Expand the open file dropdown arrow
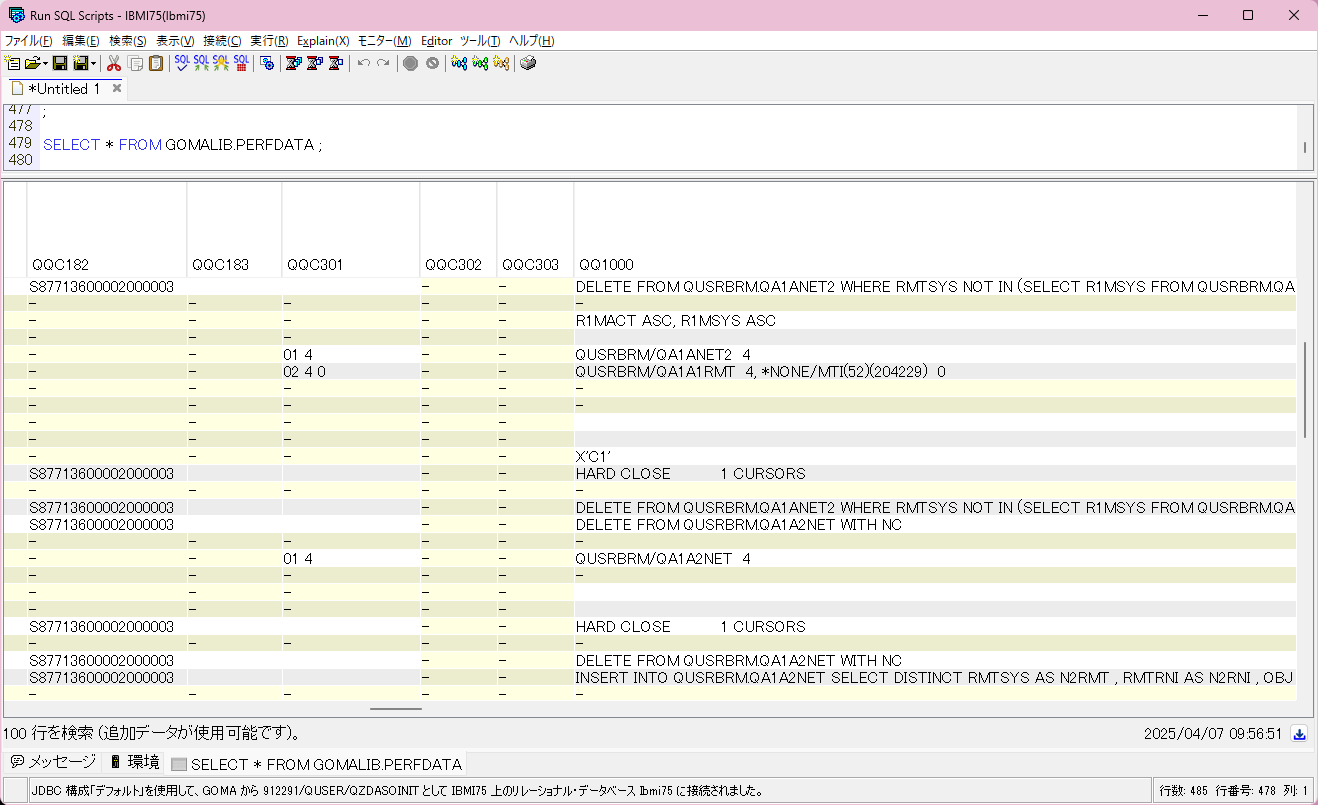The height and width of the screenshot is (805, 1318). 45,63
